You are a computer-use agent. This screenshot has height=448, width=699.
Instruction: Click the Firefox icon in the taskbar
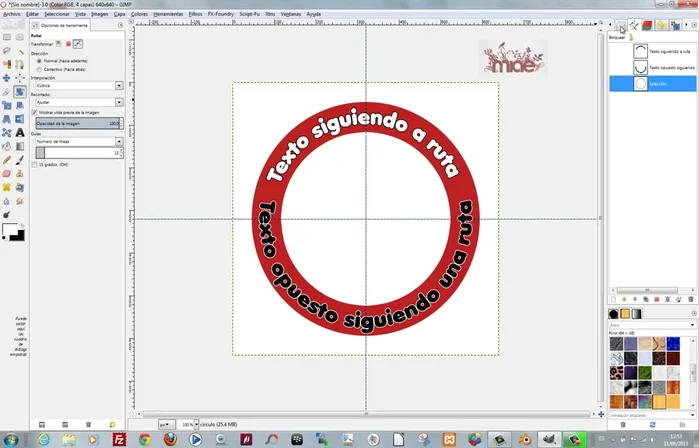coord(170,438)
